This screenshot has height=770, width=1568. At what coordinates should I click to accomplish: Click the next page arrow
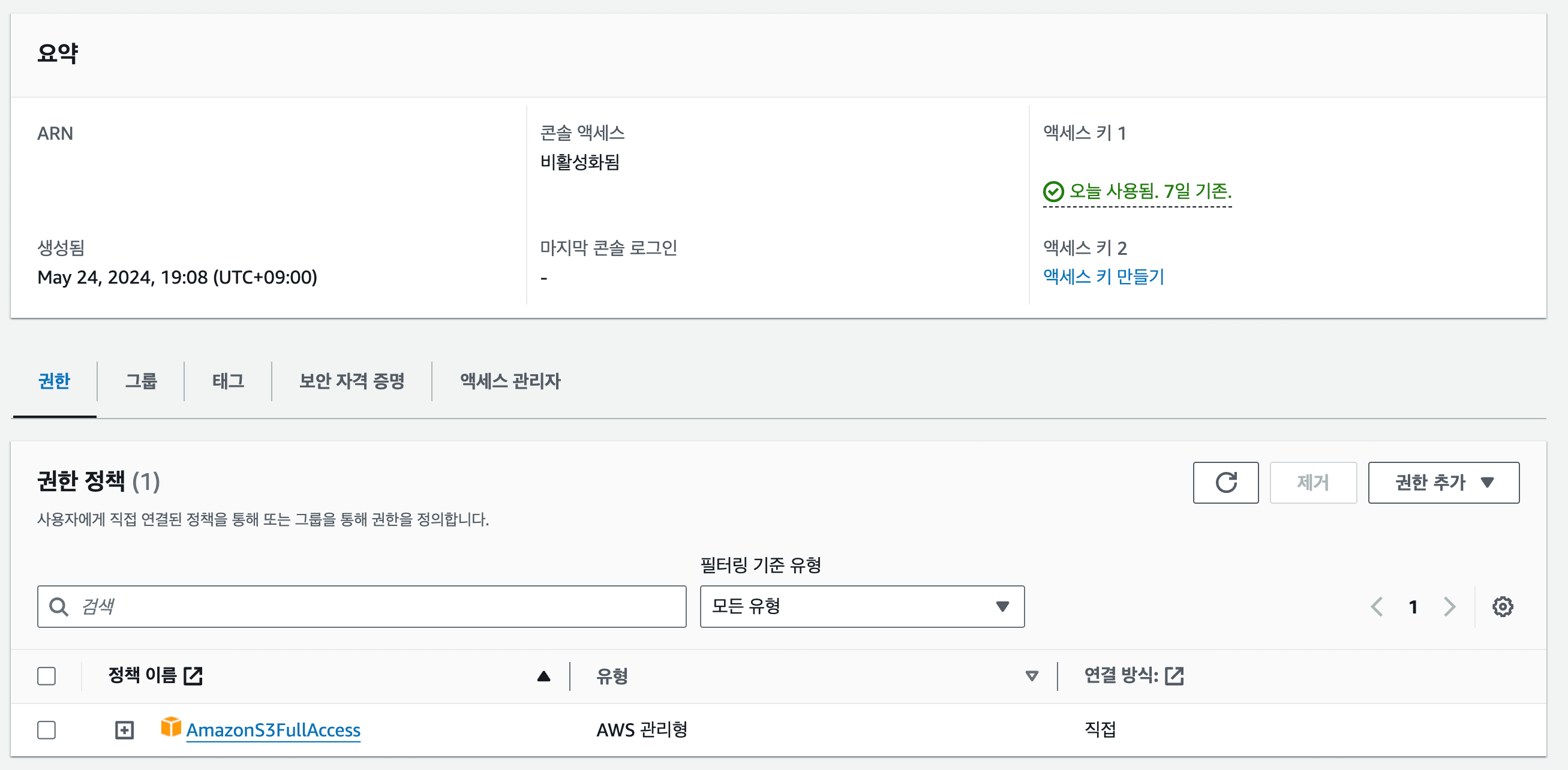tap(1450, 606)
